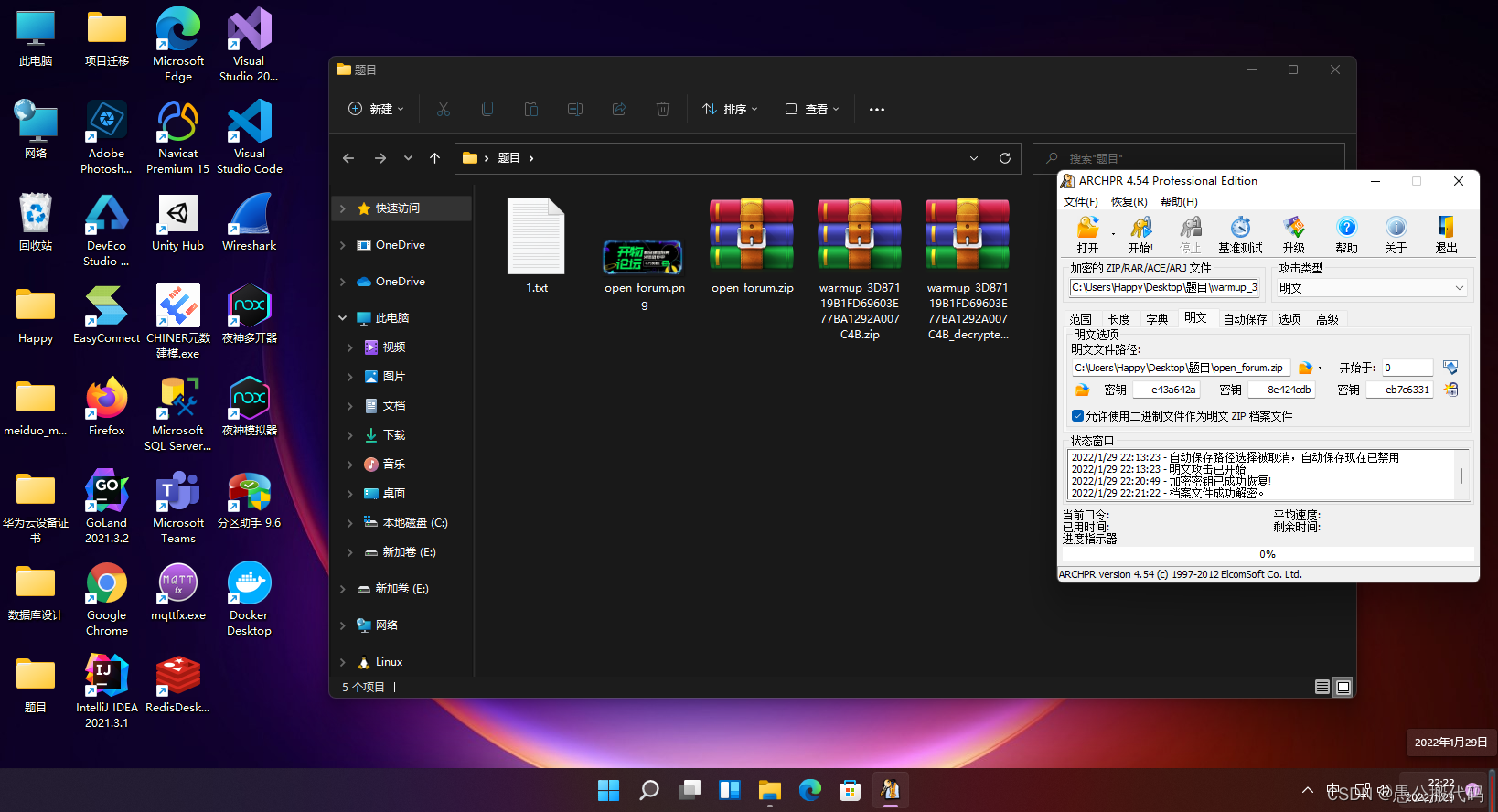Click the Share icon in Explorer toolbar
This screenshot has height=812, width=1498.
tap(619, 109)
